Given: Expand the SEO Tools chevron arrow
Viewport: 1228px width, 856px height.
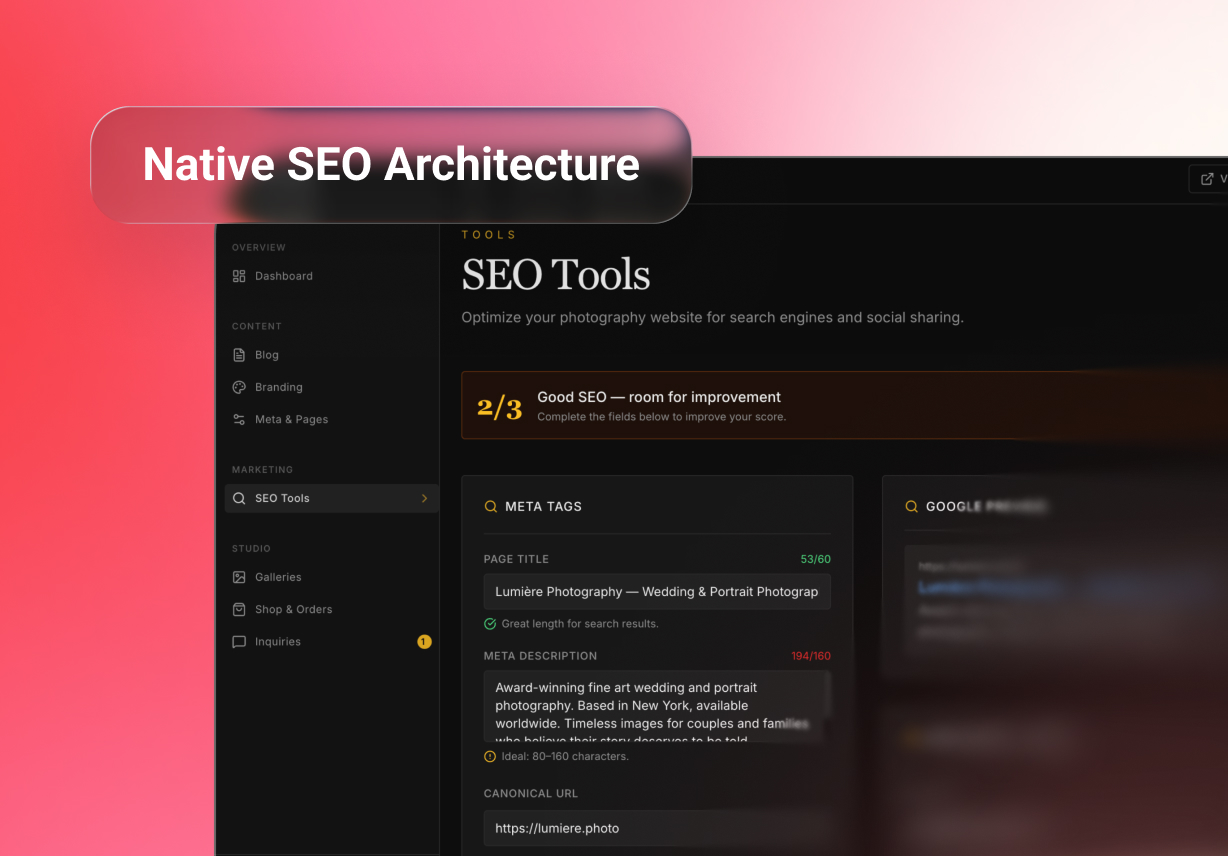Looking at the screenshot, I should click(424, 498).
